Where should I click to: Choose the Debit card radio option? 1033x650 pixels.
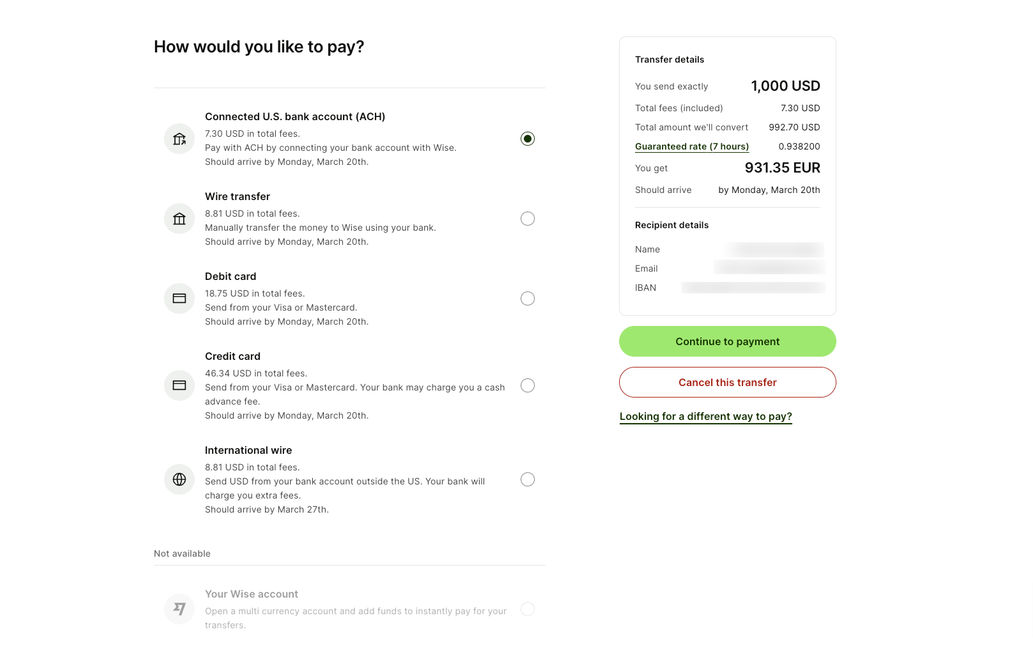pyautogui.click(x=527, y=298)
